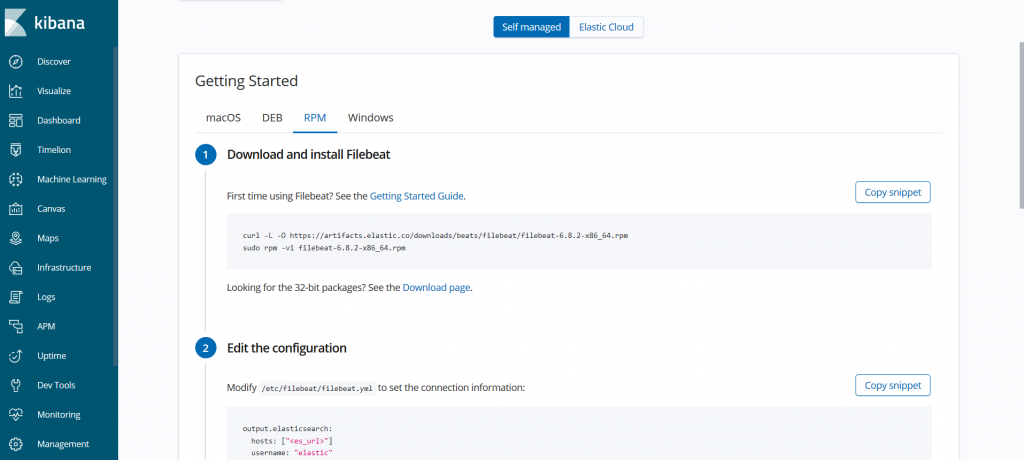Toggle to Self managed option
This screenshot has height=460, width=1024.
pyautogui.click(x=532, y=27)
